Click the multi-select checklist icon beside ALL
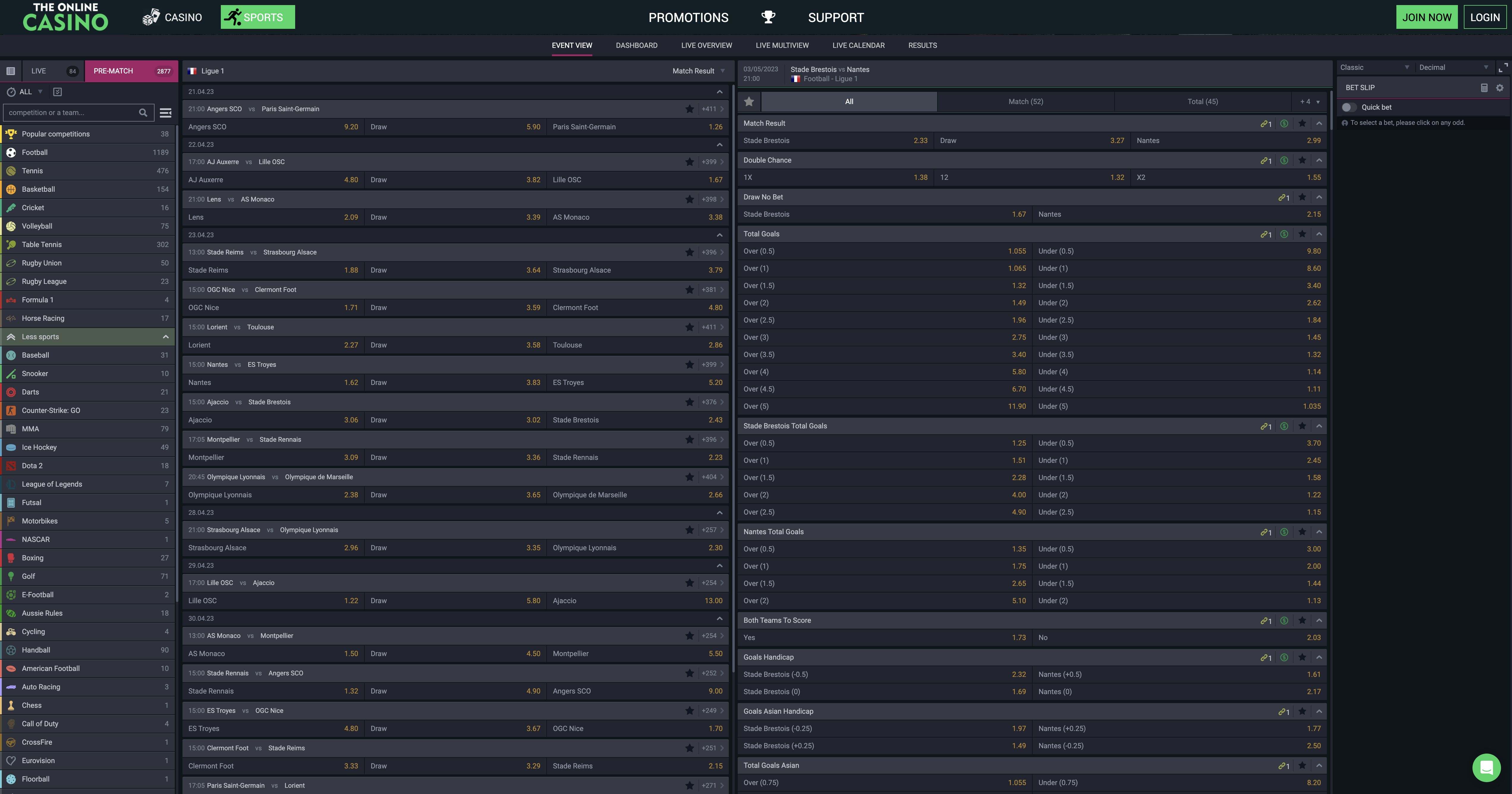 pos(58,92)
